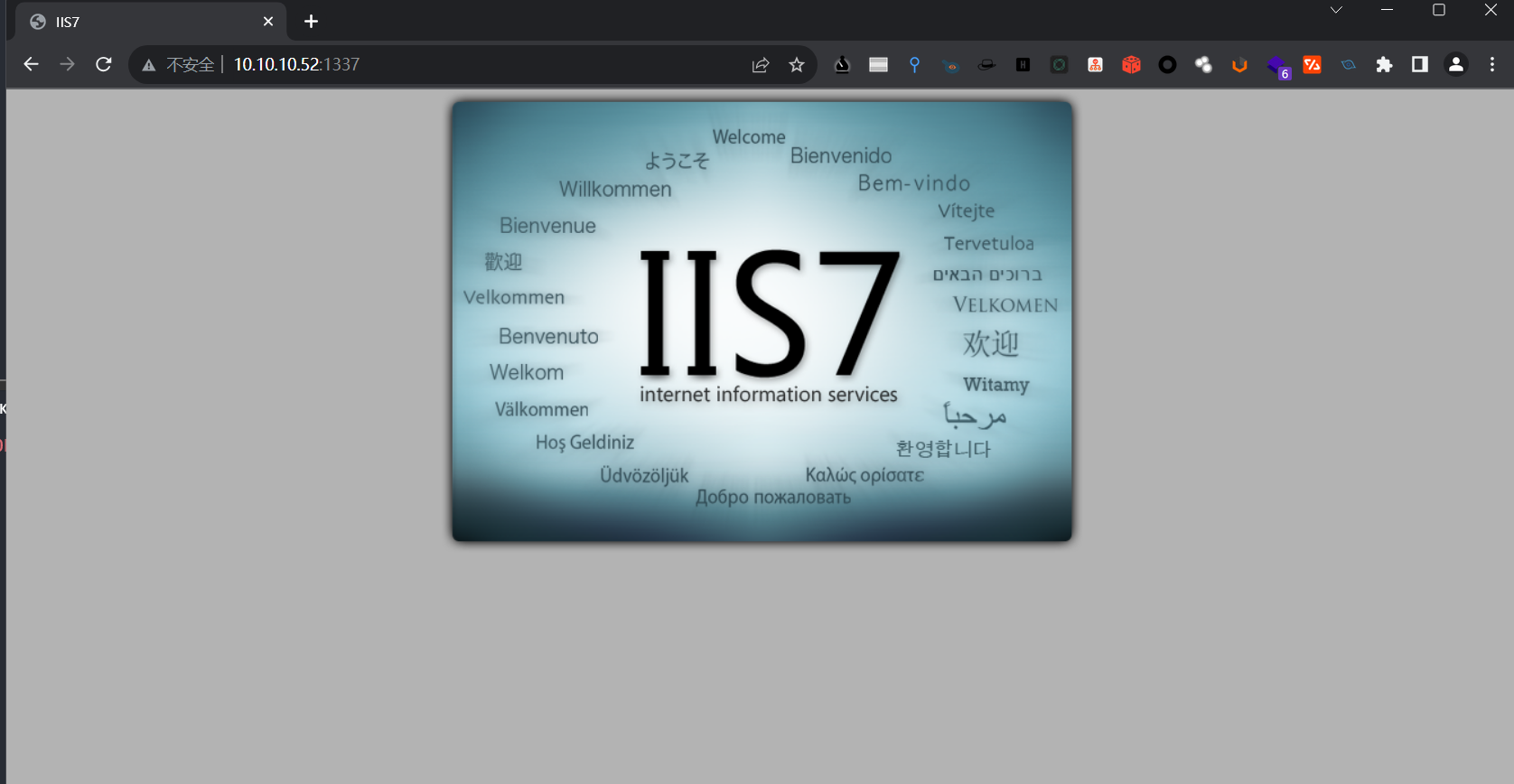
Task: Bookmark this page with star icon
Action: 797,65
